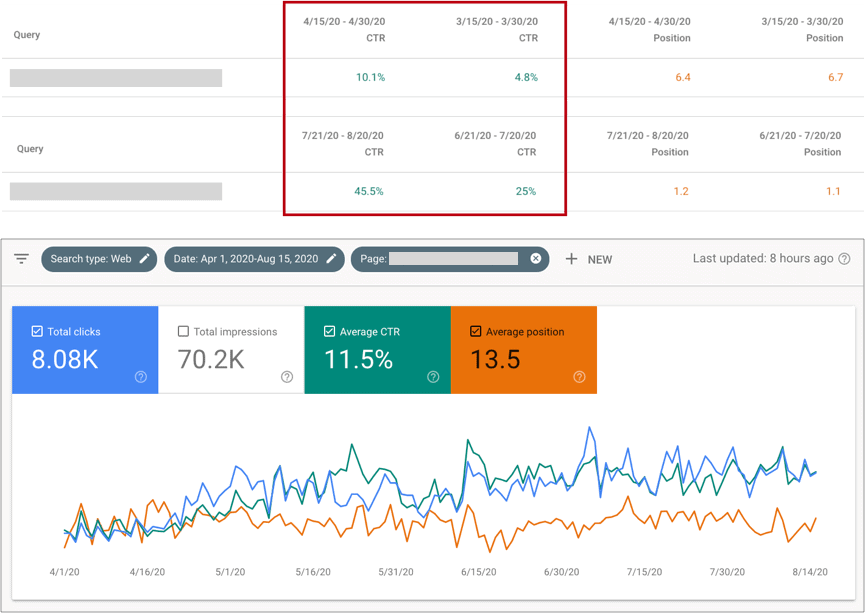Click the plus icon beside NEW

[x=571, y=259]
